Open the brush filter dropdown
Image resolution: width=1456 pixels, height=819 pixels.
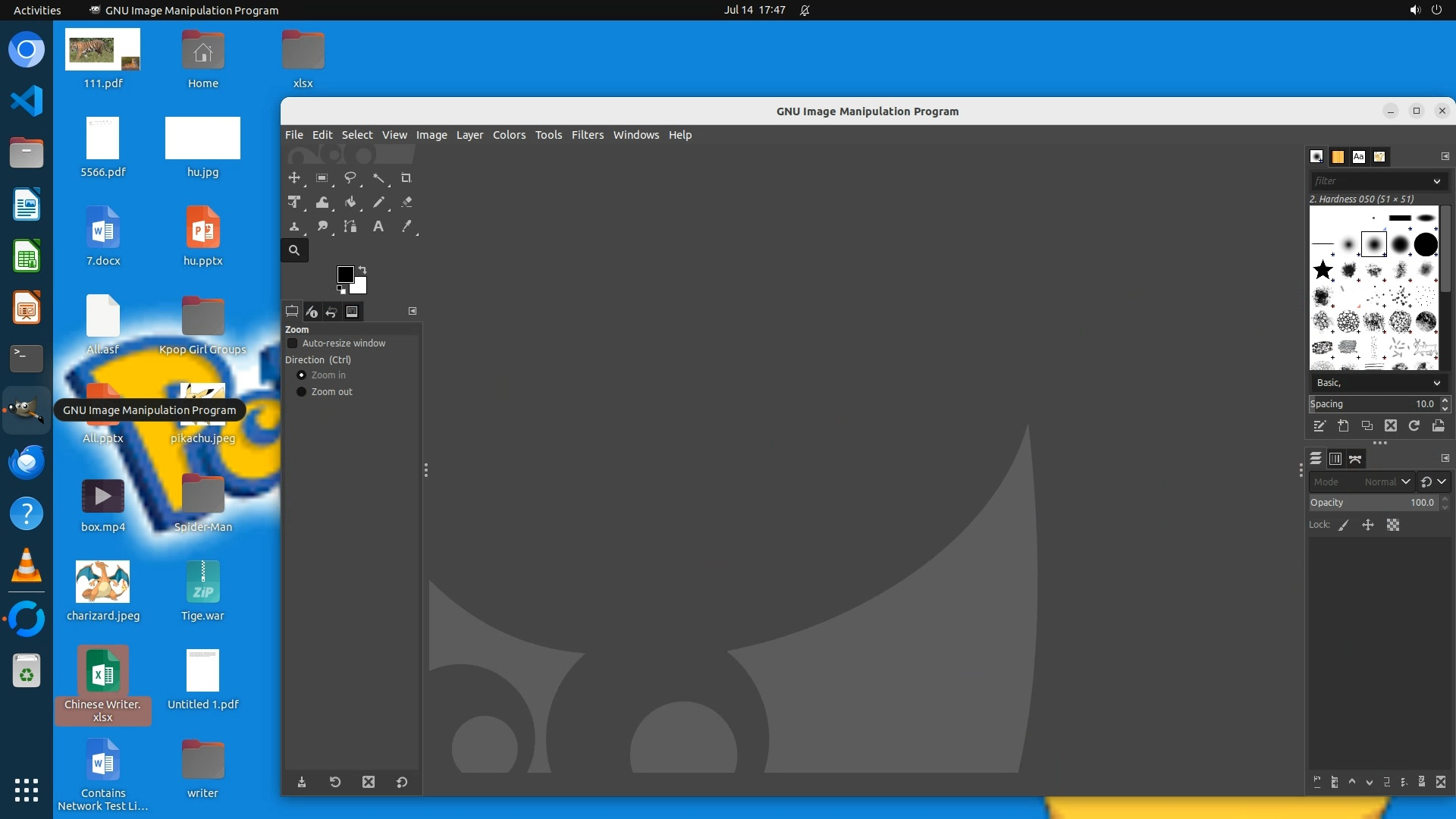point(1436,181)
